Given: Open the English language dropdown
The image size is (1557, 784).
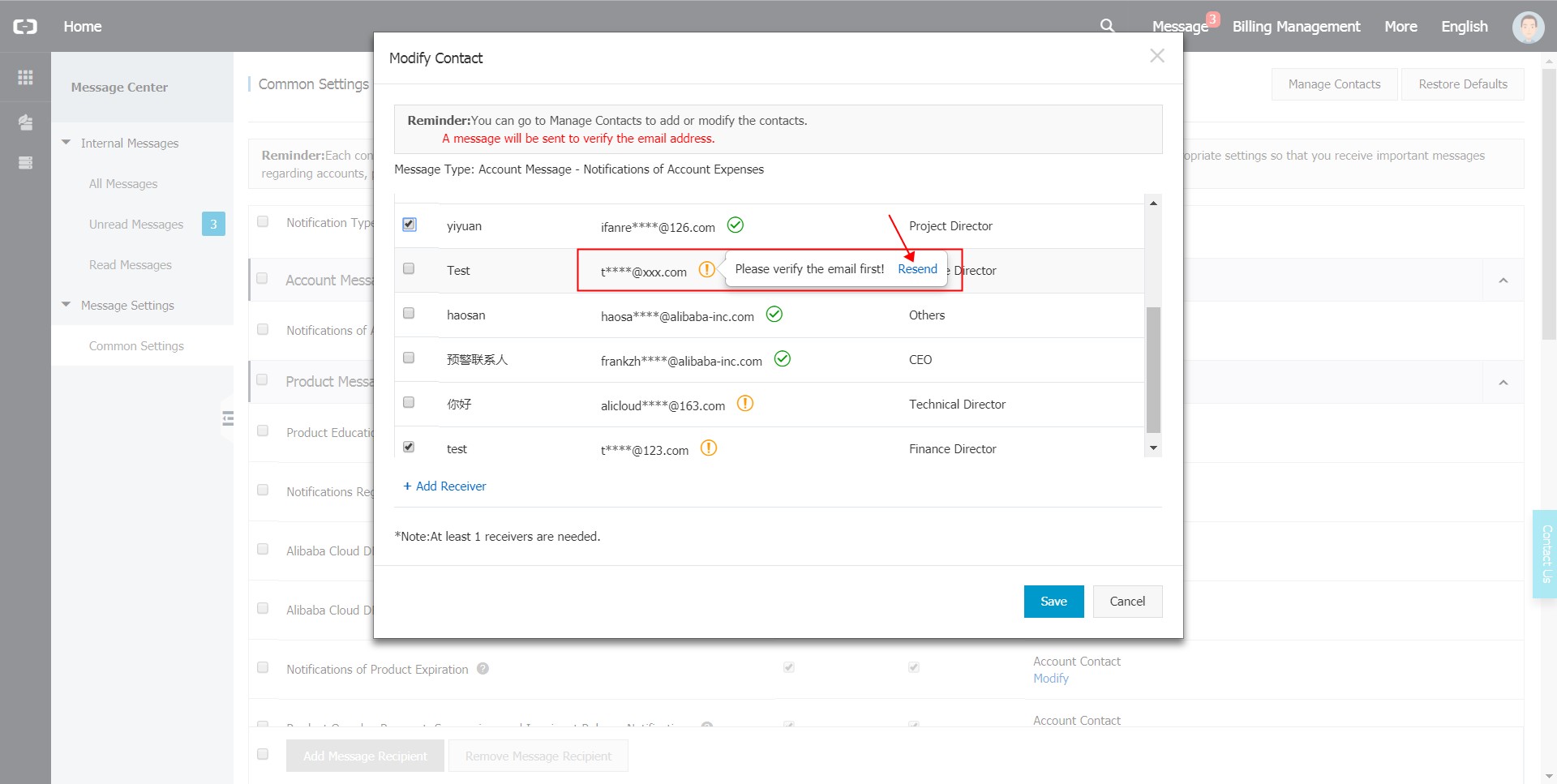Looking at the screenshot, I should coord(1464,27).
